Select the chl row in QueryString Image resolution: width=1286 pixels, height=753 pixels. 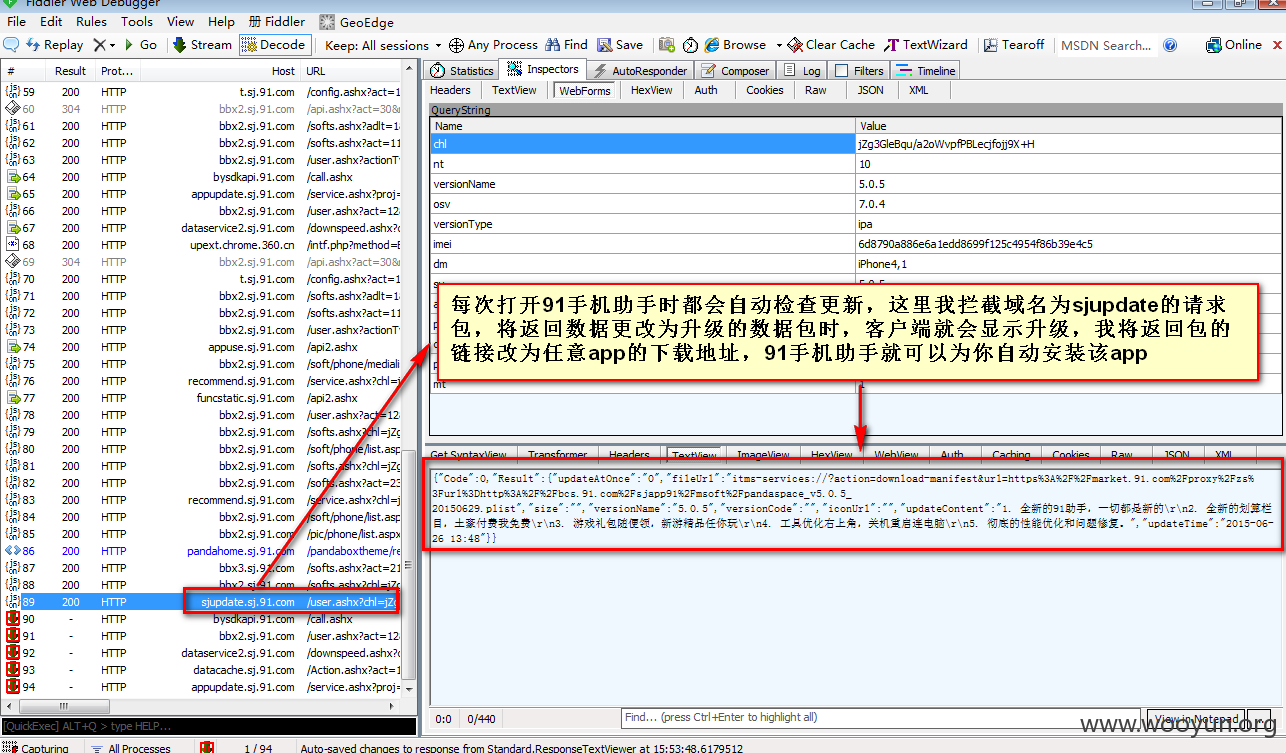pyautogui.click(x=857, y=144)
